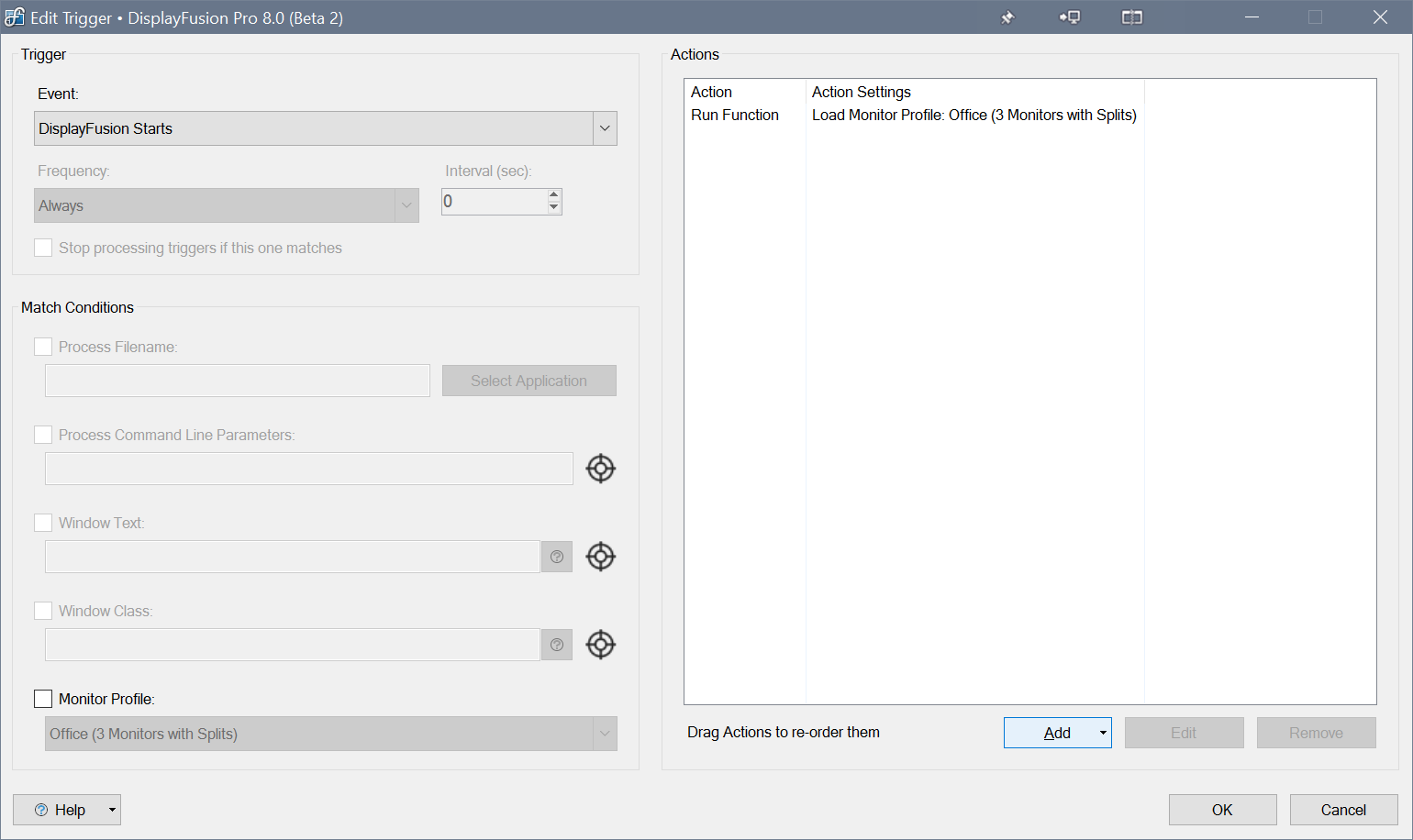Click the help icon beside Window Class field

pos(557,645)
